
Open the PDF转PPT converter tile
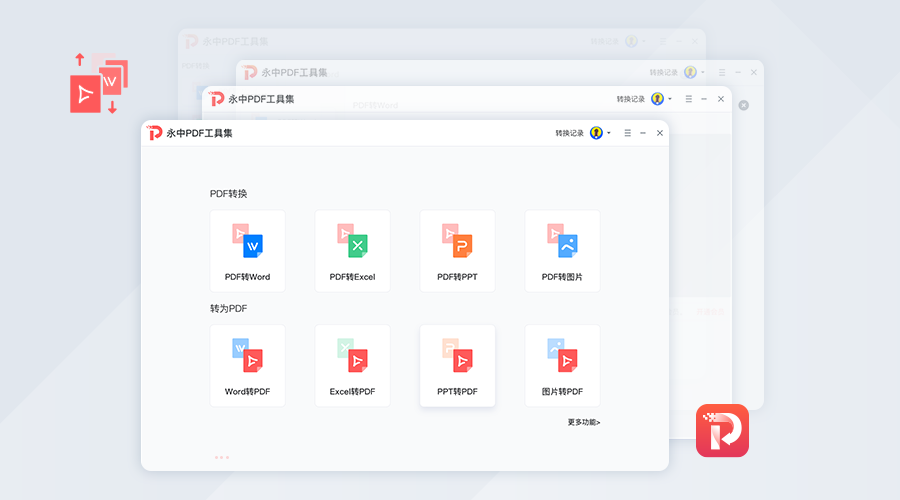[457, 251]
